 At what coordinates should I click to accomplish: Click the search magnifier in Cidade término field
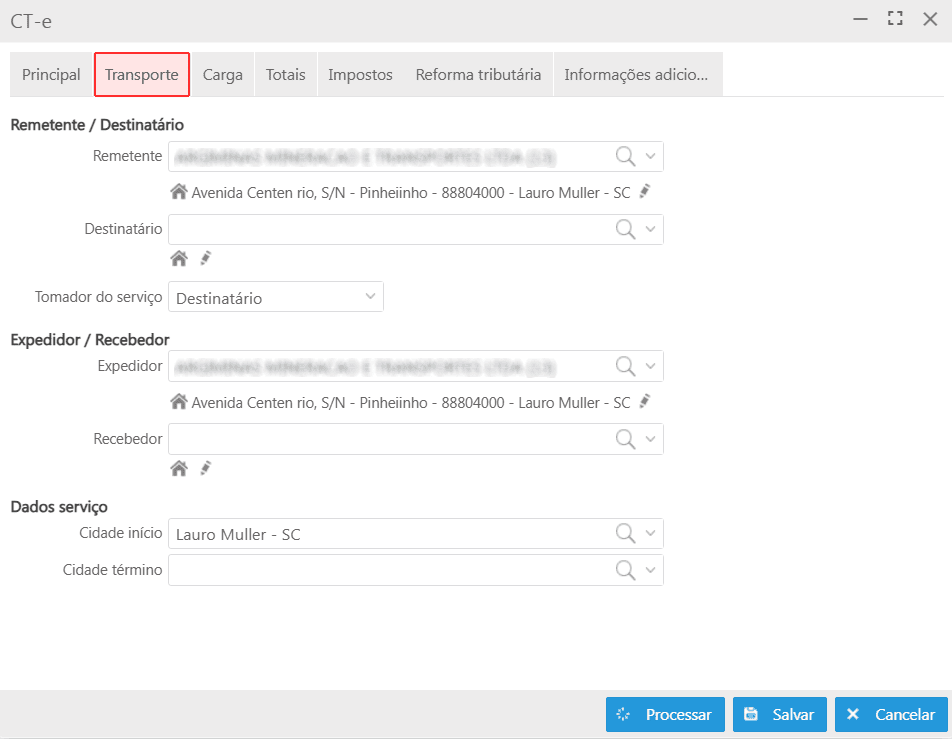pos(626,570)
